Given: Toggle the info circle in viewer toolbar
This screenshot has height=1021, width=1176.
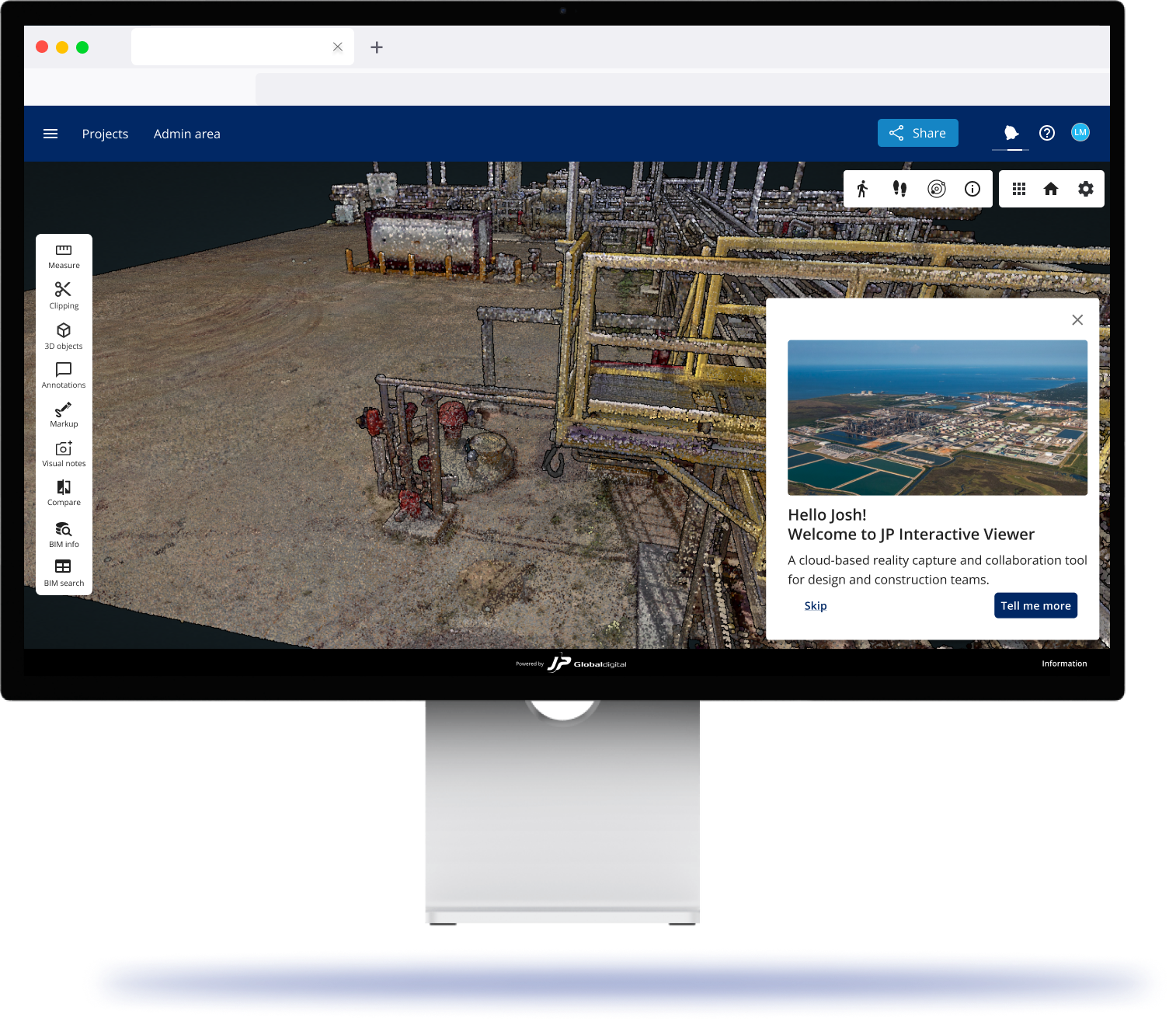Looking at the screenshot, I should (972, 189).
